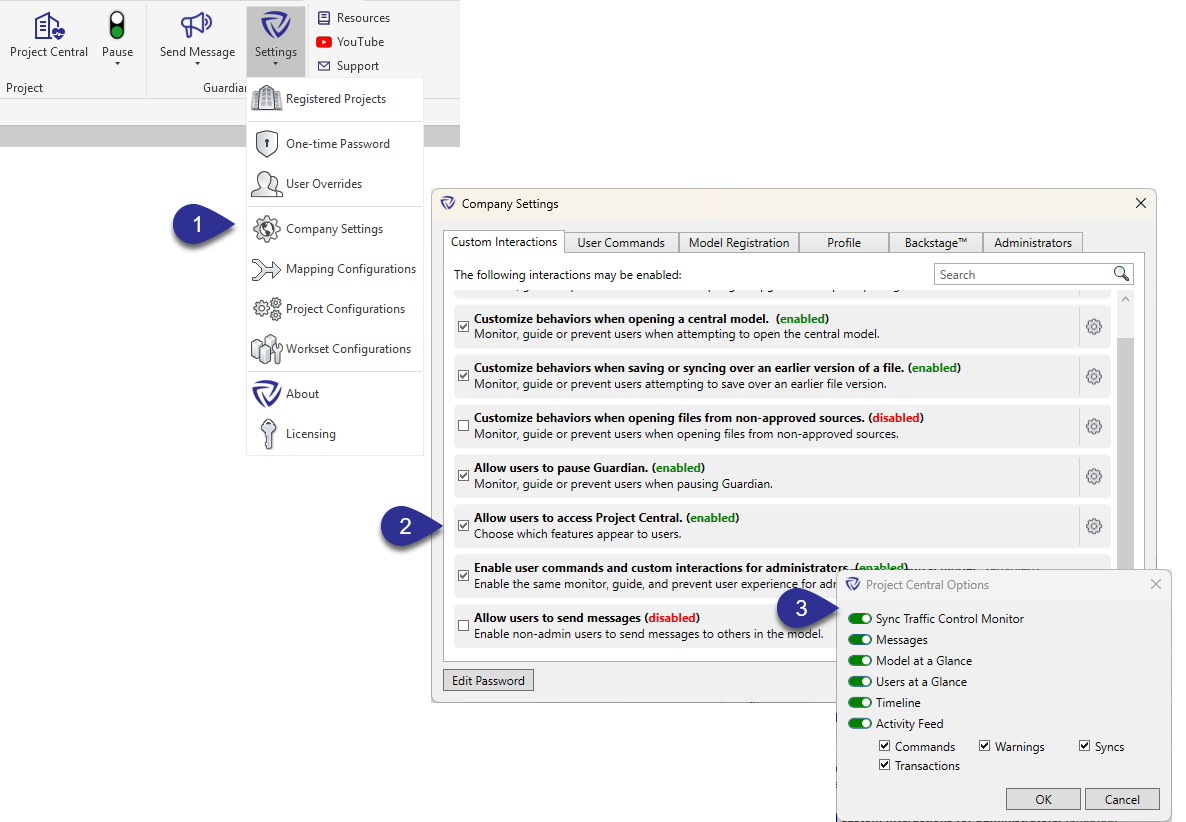1186x822 pixels.
Task: Click the scrollbar up arrow
Action: click(x=1125, y=299)
